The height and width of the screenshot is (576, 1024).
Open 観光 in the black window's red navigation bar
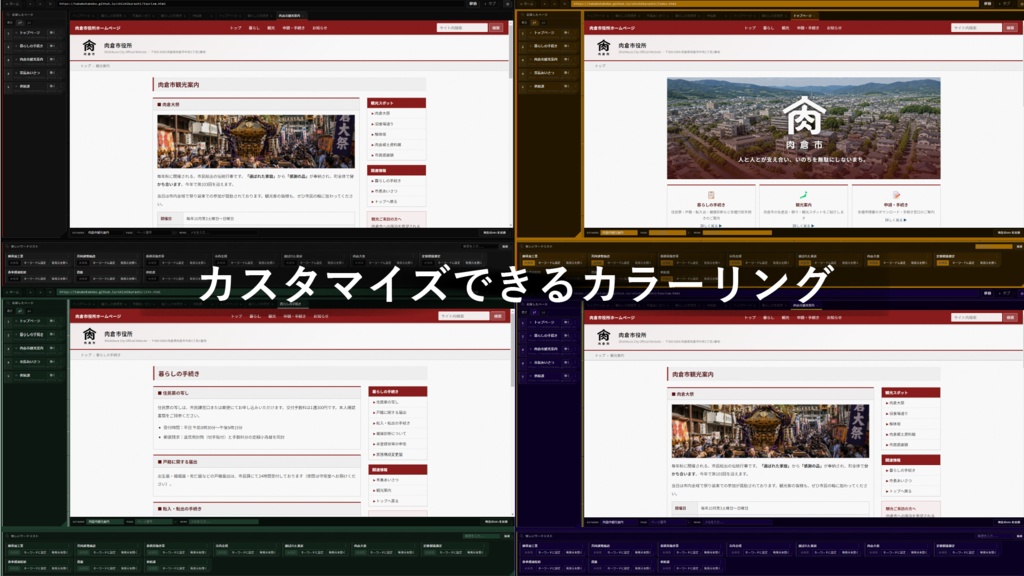(271, 28)
